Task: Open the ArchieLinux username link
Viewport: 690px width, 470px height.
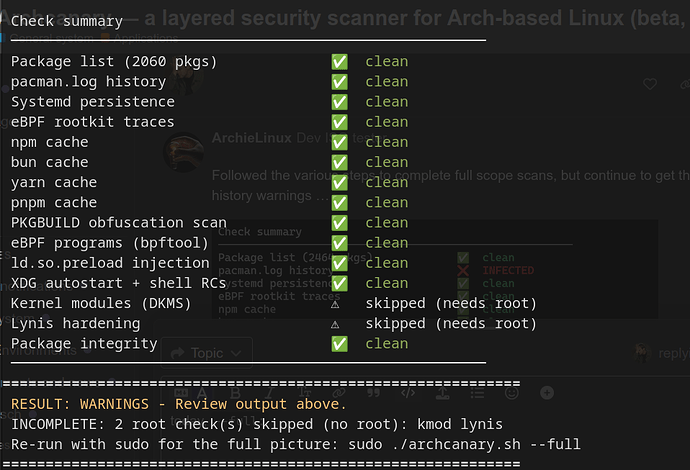Action: [252, 138]
